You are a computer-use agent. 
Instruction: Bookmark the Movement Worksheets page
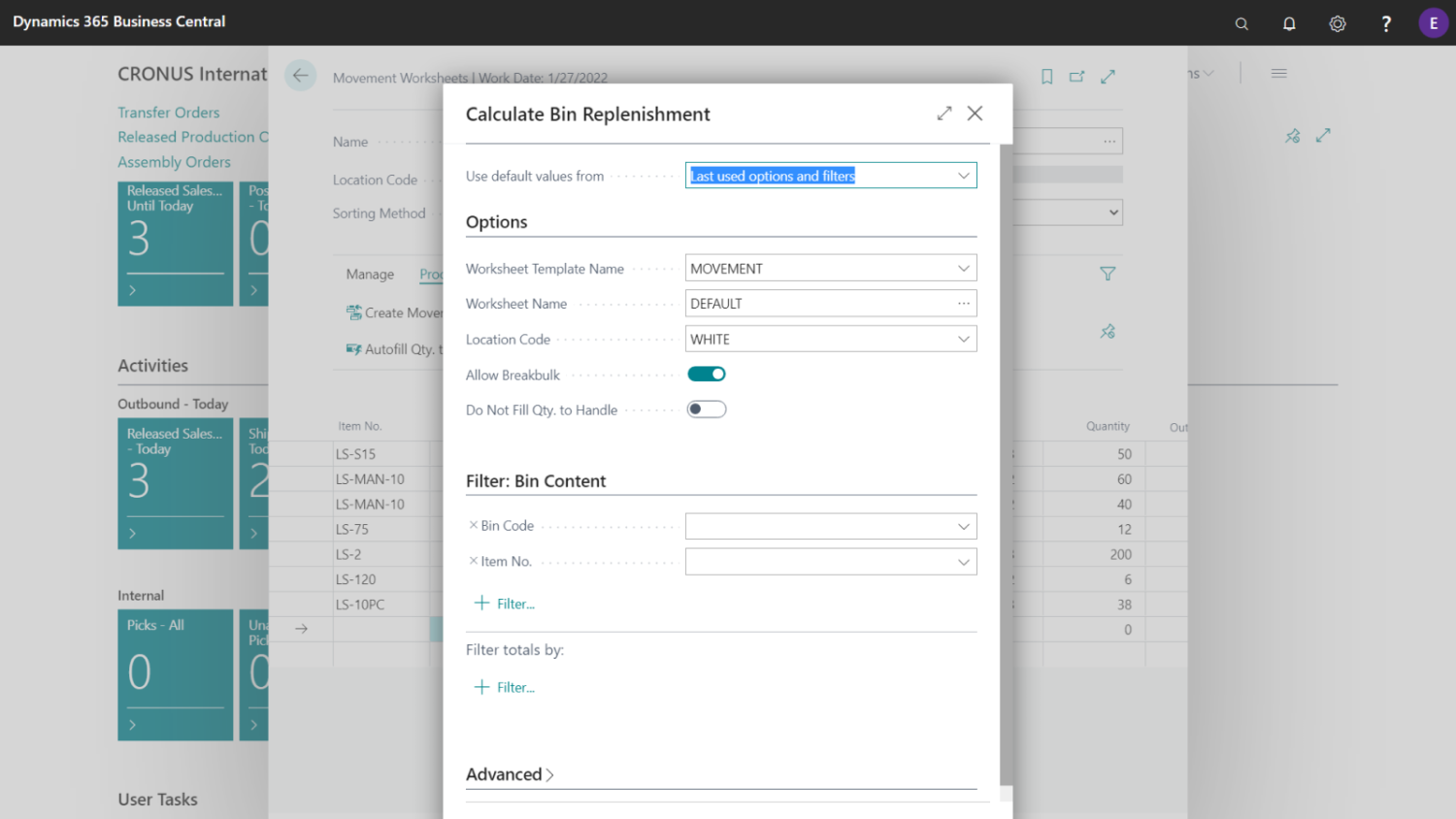[x=1046, y=76]
